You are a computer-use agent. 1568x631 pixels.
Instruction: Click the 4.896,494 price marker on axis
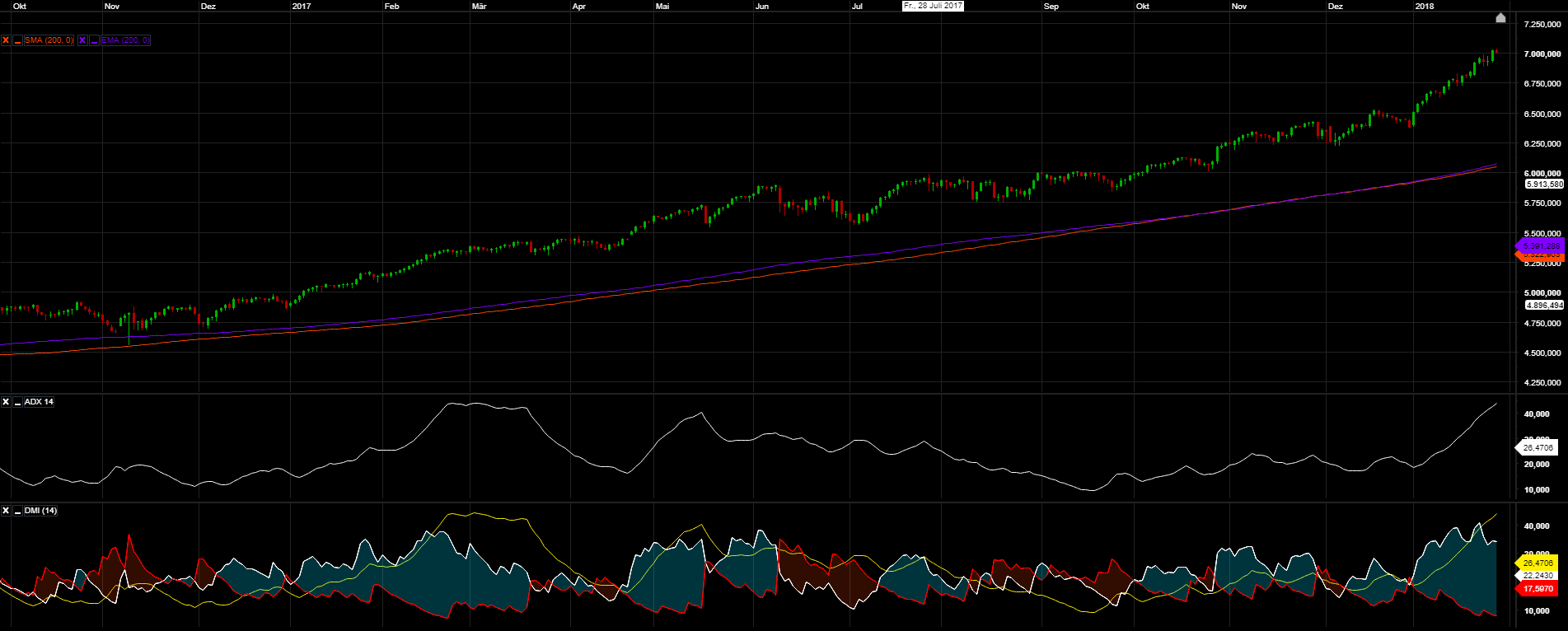[1543, 305]
